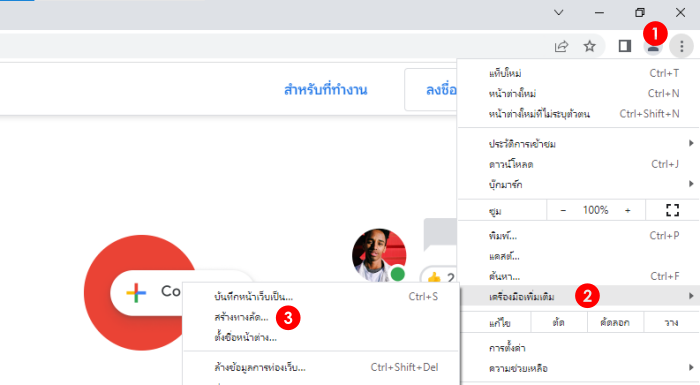Click วาง (Paste) in edit row
Screen dimensions: 700x385
[x=671, y=322]
